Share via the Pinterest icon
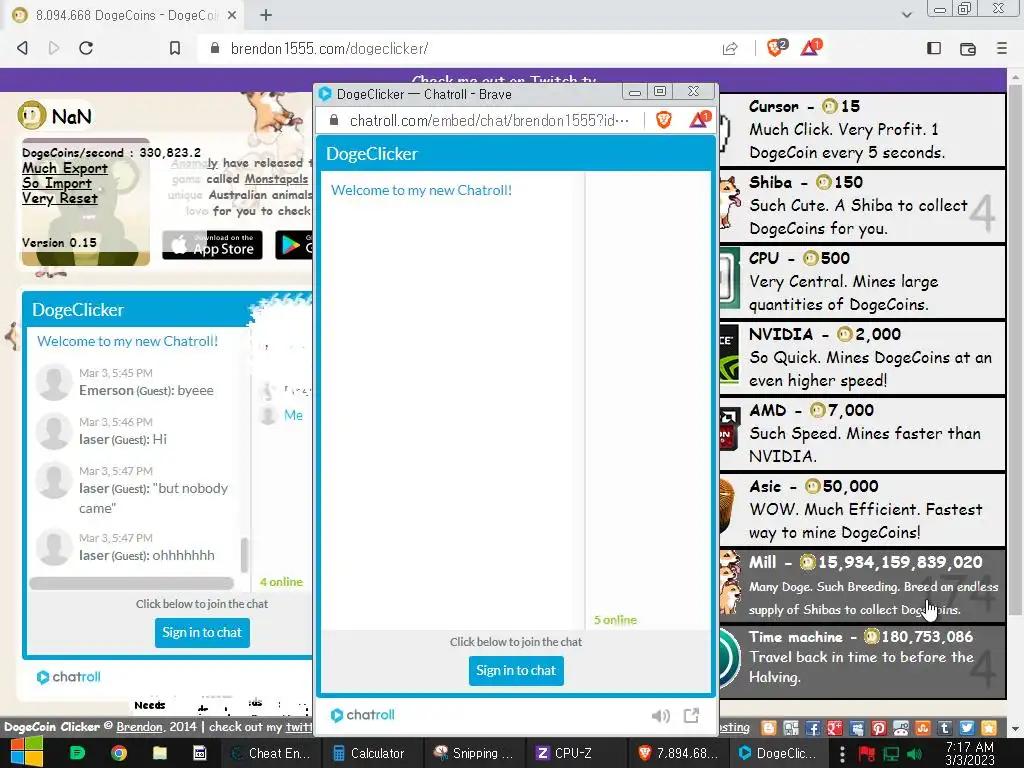Screen dimensions: 1024x768 click(x=878, y=728)
